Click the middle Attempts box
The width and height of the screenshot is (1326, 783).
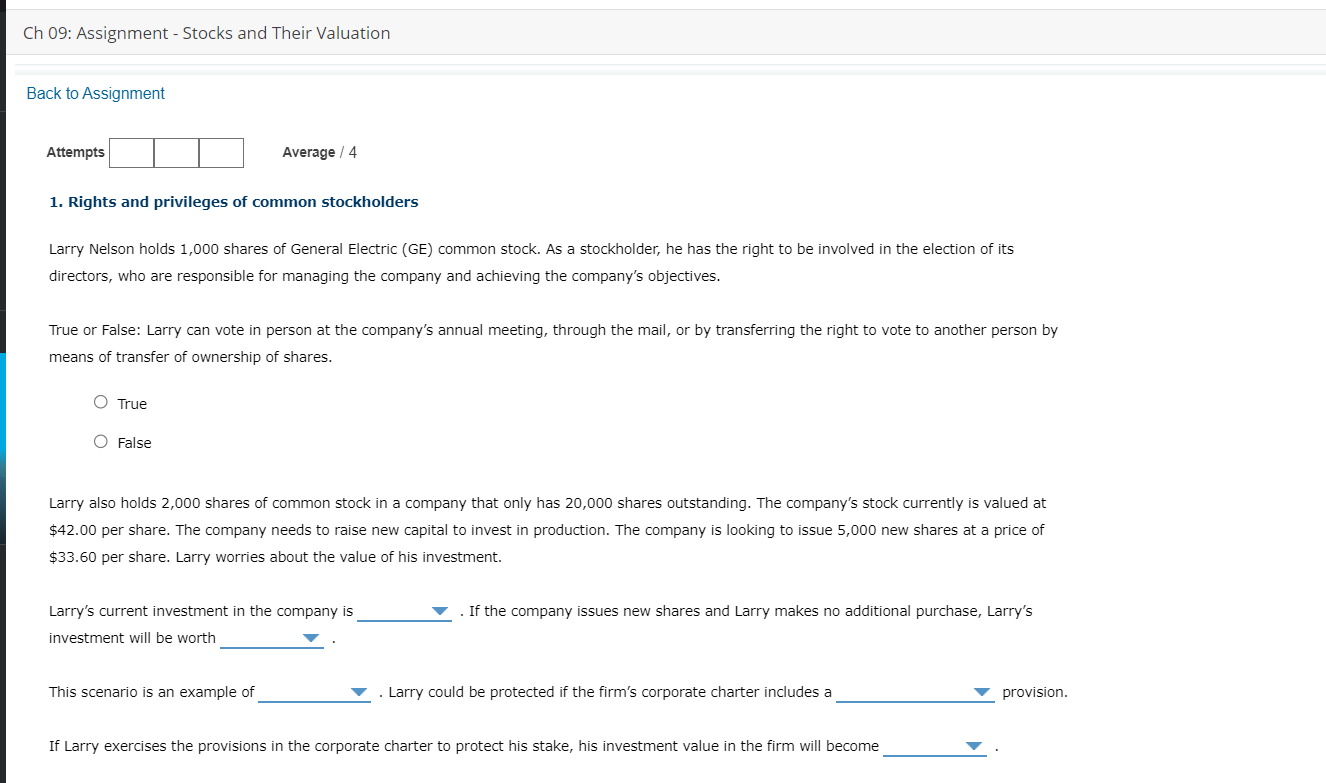pyautogui.click(x=176, y=153)
